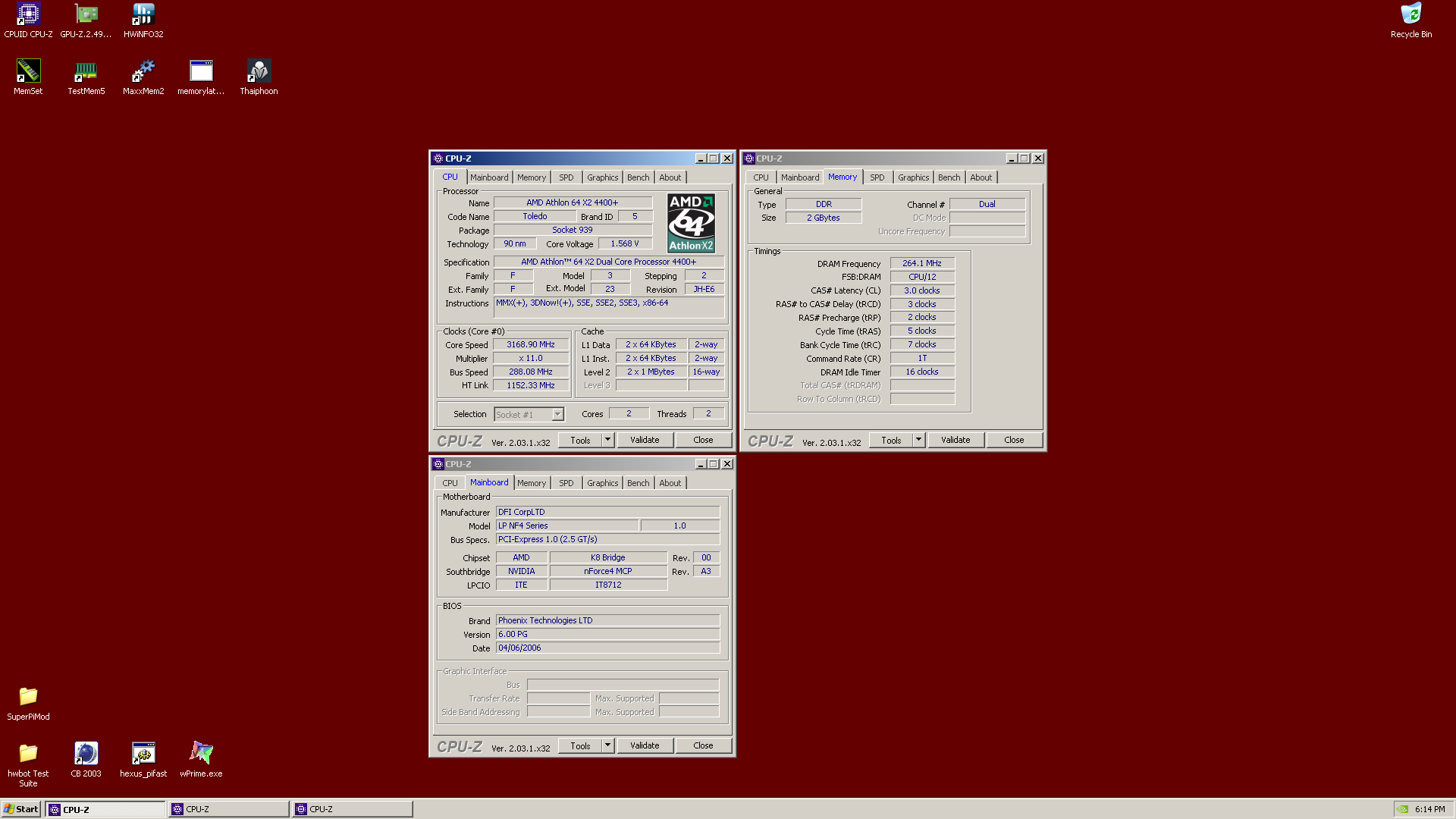Expand the Tools arrow in the Memory window
The height and width of the screenshot is (819, 1456).
[918, 440]
